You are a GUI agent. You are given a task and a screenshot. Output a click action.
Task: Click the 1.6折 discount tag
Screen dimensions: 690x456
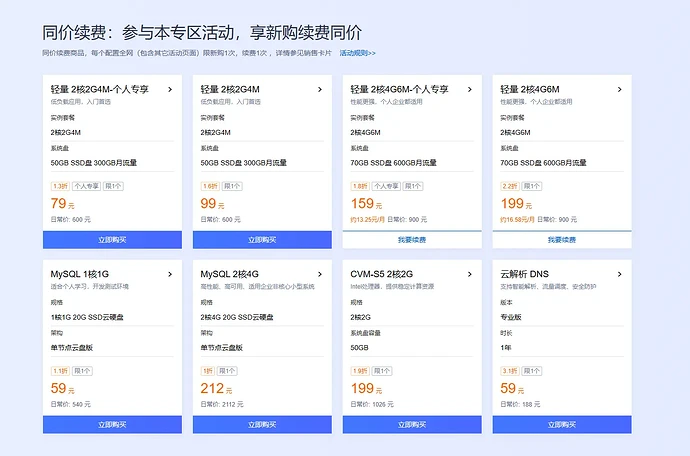[210, 186]
